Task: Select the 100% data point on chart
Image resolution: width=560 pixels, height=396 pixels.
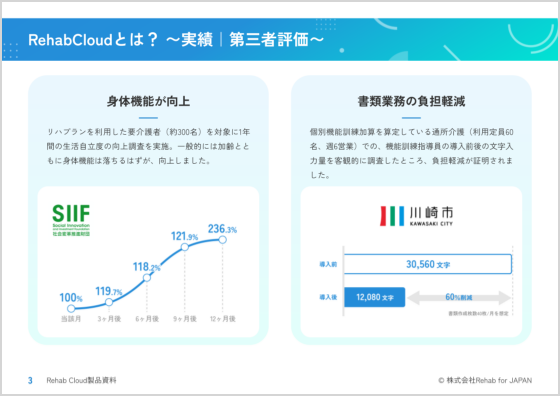Action: (x=71, y=309)
